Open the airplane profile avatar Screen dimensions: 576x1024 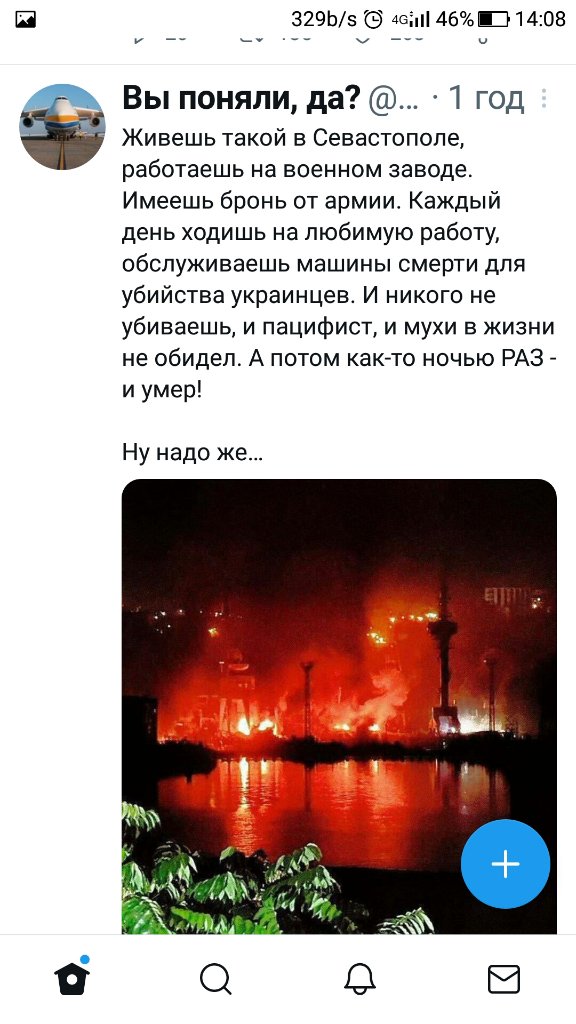(62, 127)
